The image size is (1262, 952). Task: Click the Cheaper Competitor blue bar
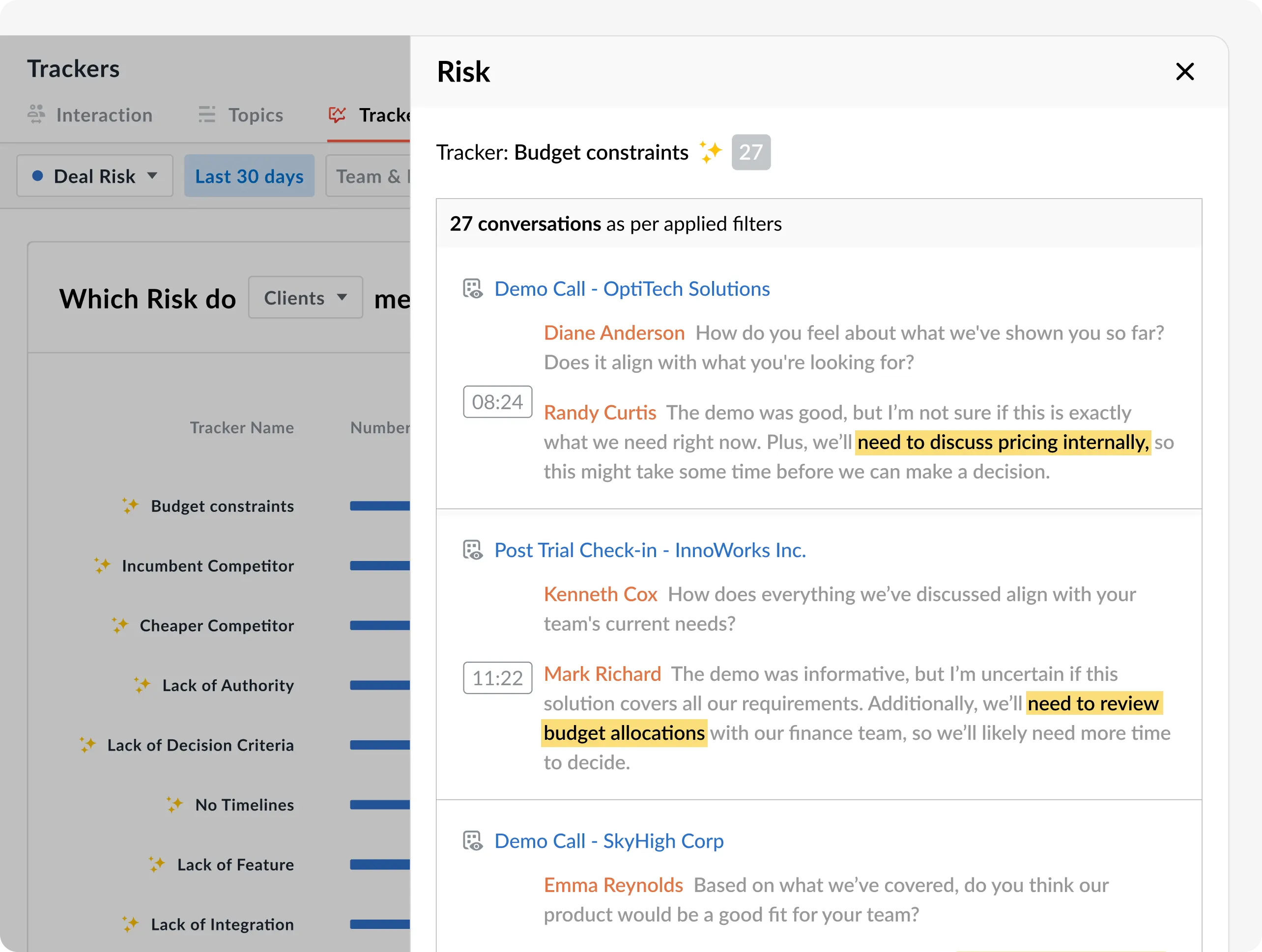tap(380, 626)
